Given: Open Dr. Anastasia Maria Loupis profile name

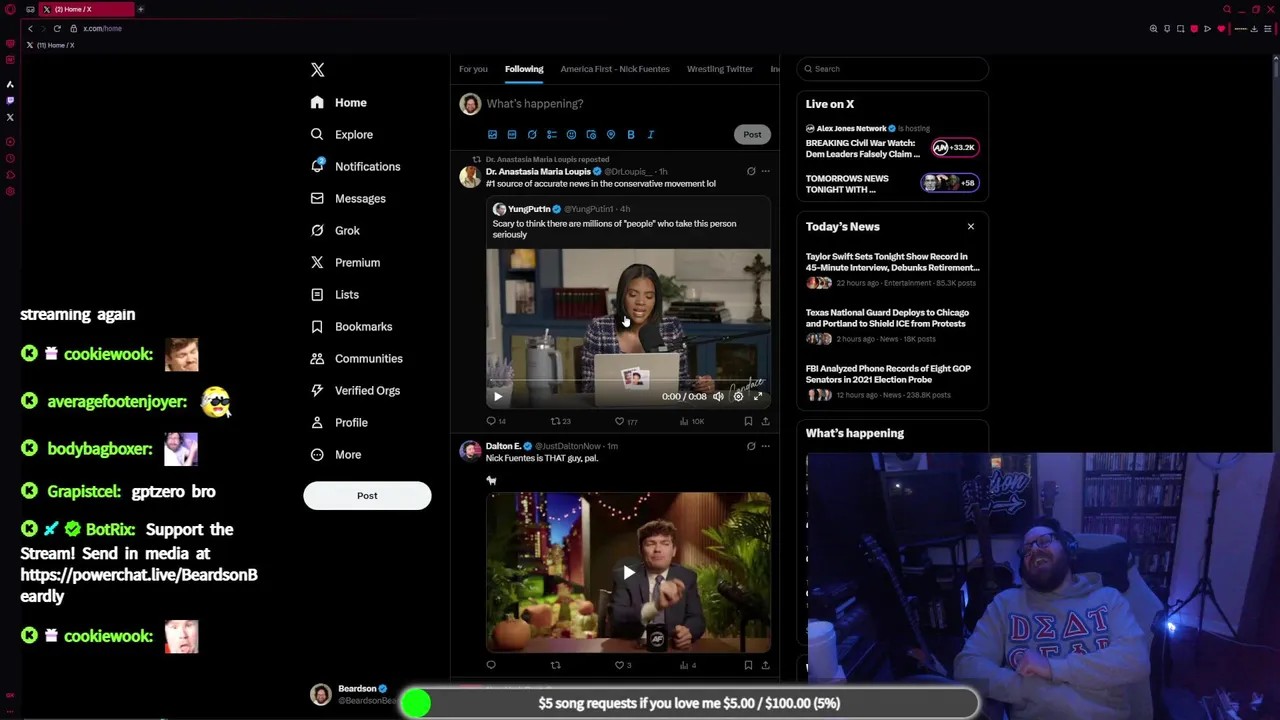Looking at the screenshot, I should pos(538,172).
